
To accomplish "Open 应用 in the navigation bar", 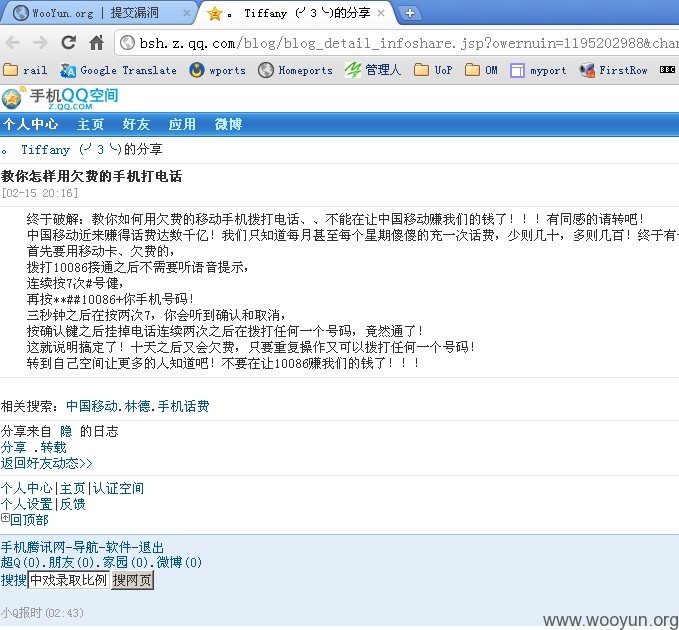I will [182, 125].
